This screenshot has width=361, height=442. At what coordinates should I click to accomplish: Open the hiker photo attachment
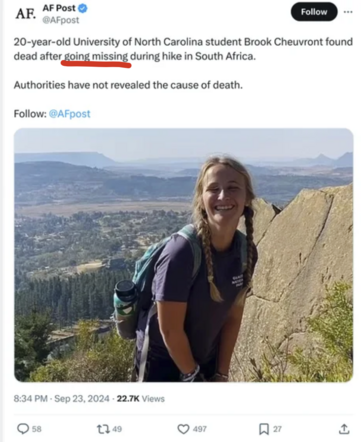[x=184, y=255]
